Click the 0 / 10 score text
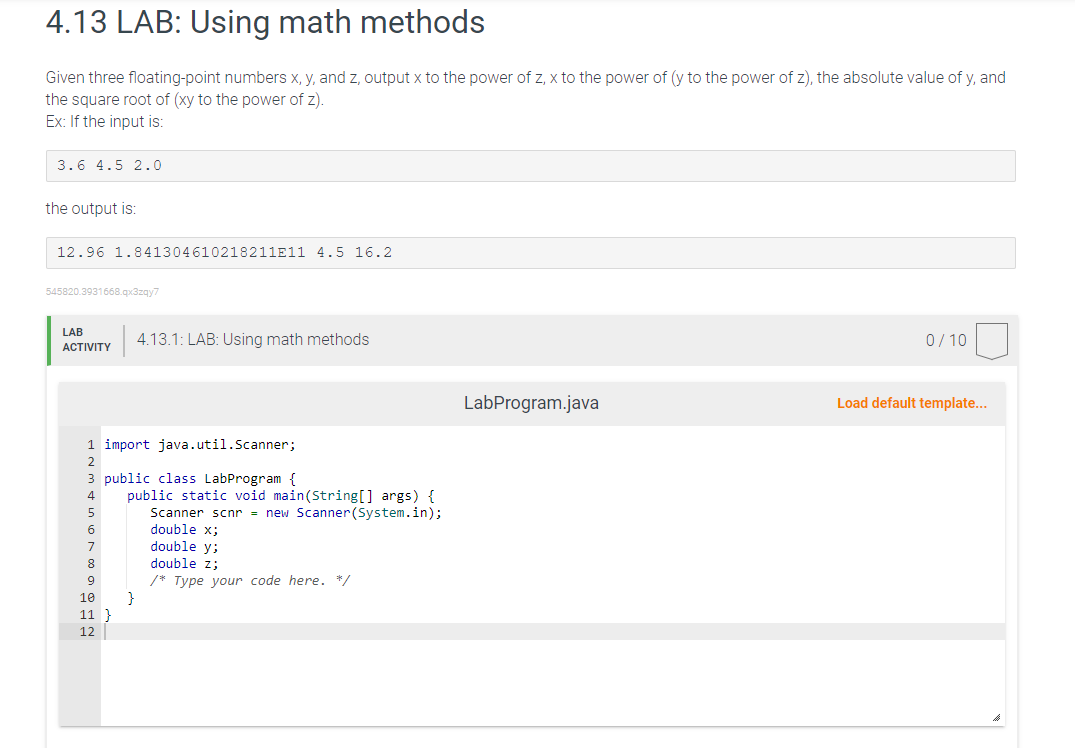This screenshot has height=748, width=1075. pos(946,339)
